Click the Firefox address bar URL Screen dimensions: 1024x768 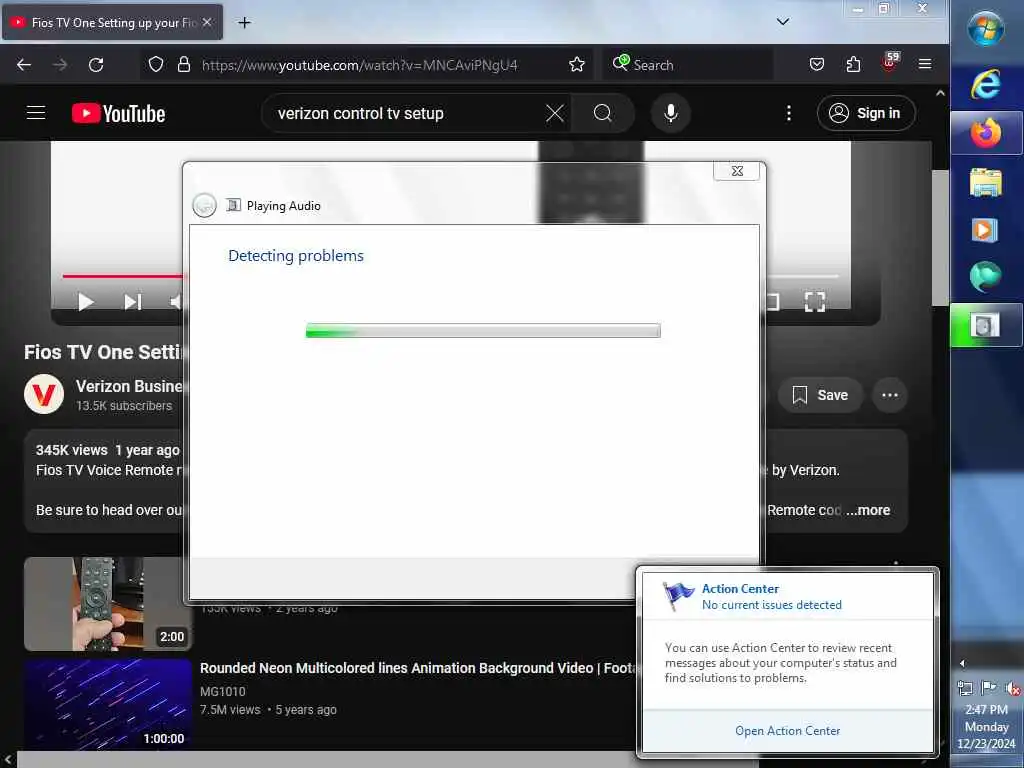[x=359, y=65]
